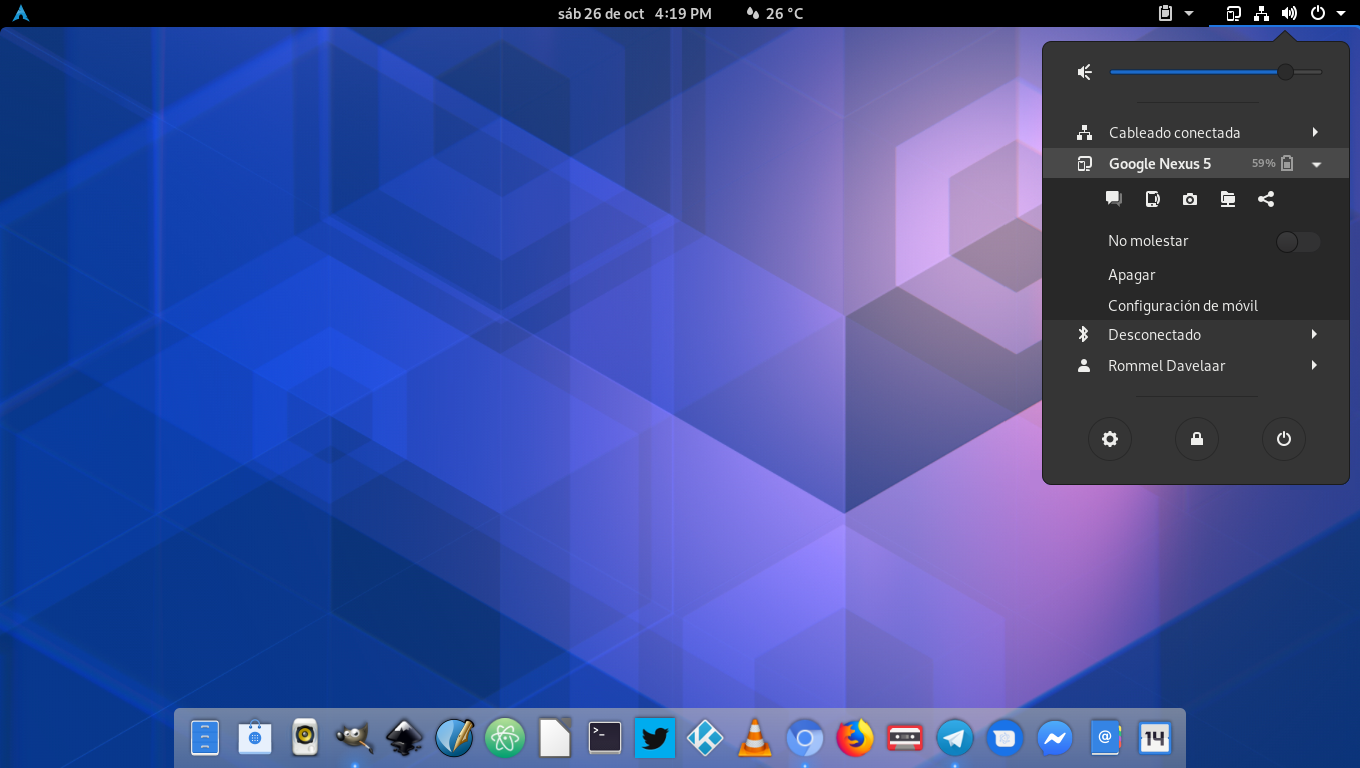Click the top bar volume icon
Viewport: 1360px width, 768px height.
pos(1290,13)
